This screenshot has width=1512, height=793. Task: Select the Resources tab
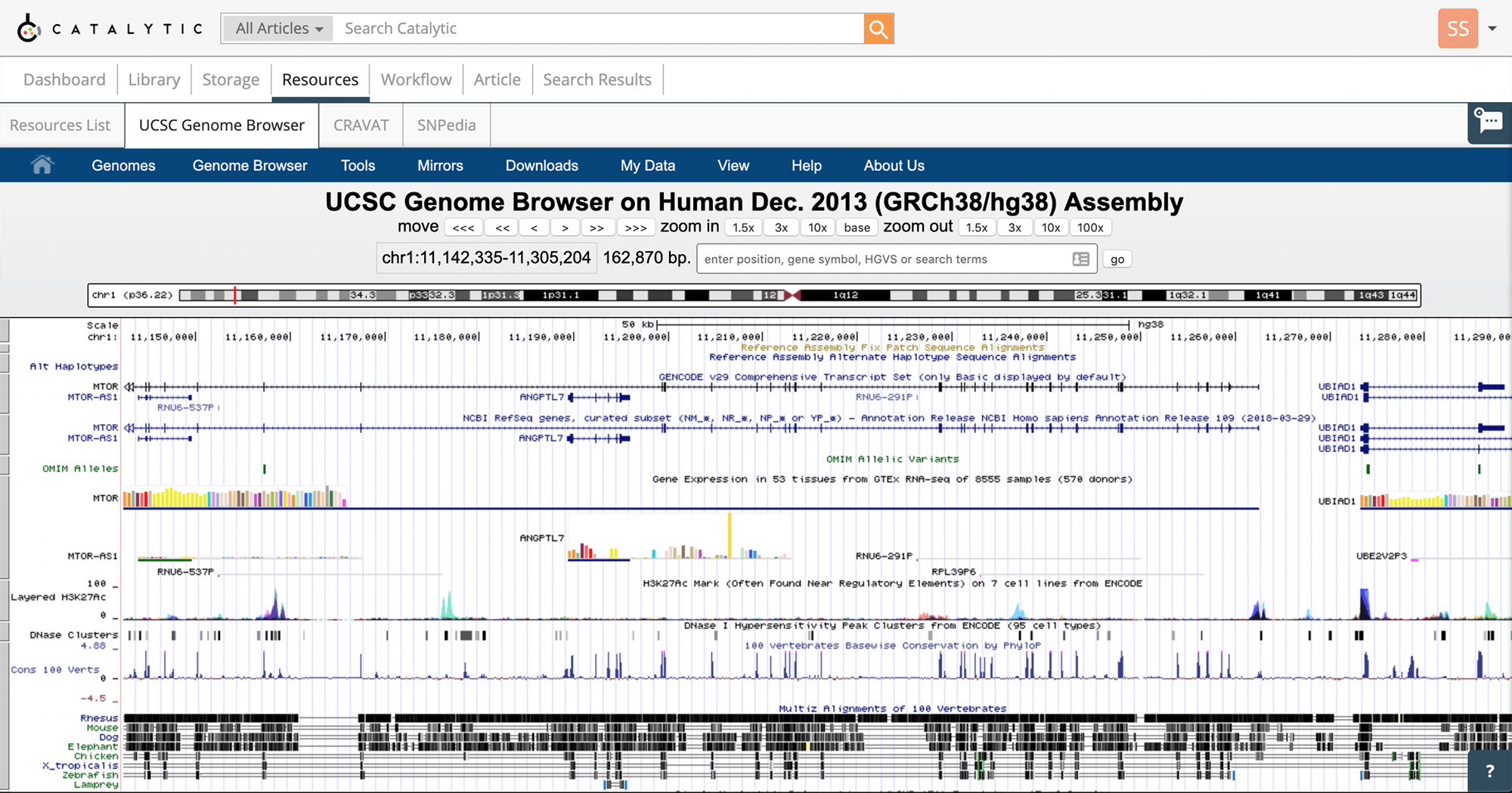tap(321, 79)
